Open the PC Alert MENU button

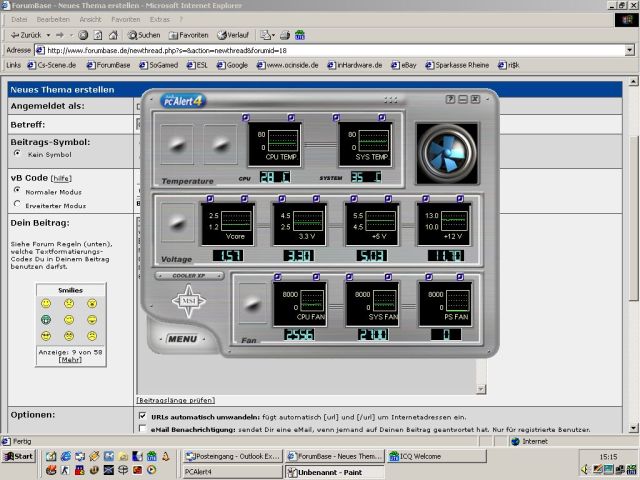(x=183, y=339)
